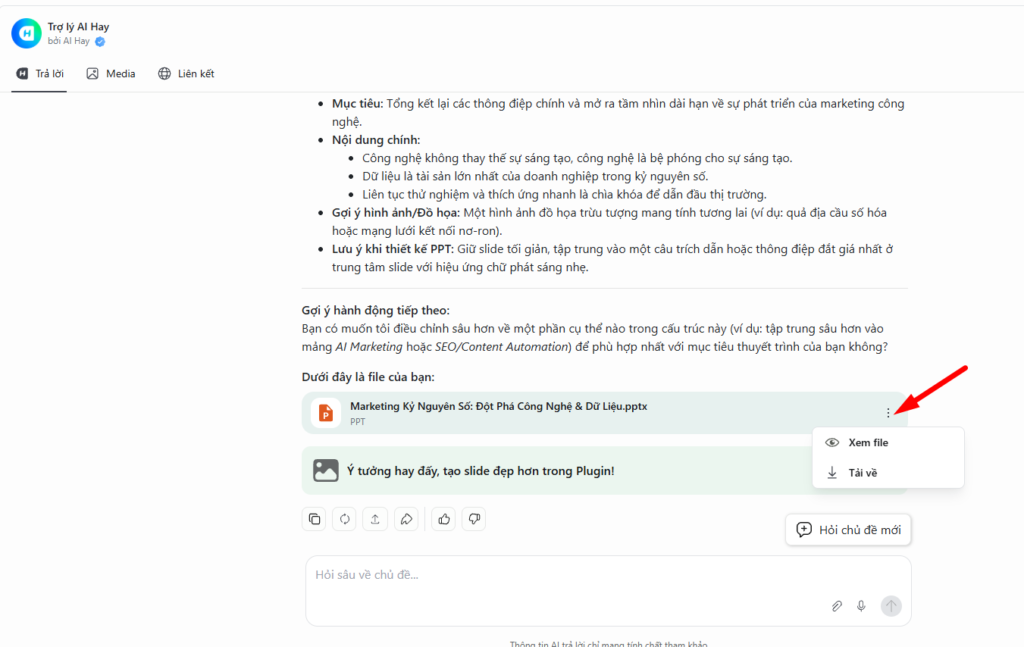Click the Trợ lý AI Hay title
This screenshot has width=1024, height=647.
coord(78,27)
